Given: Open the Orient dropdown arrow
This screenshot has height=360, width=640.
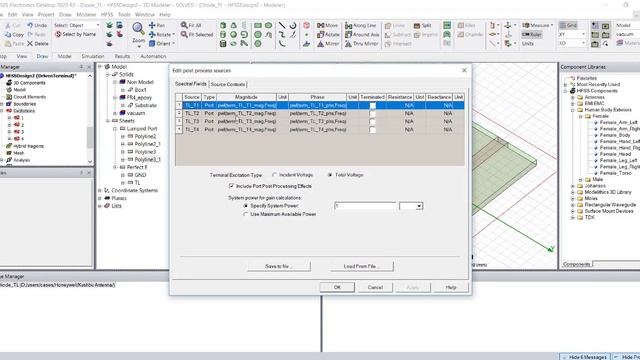Looking at the screenshot, I should tap(173, 43).
